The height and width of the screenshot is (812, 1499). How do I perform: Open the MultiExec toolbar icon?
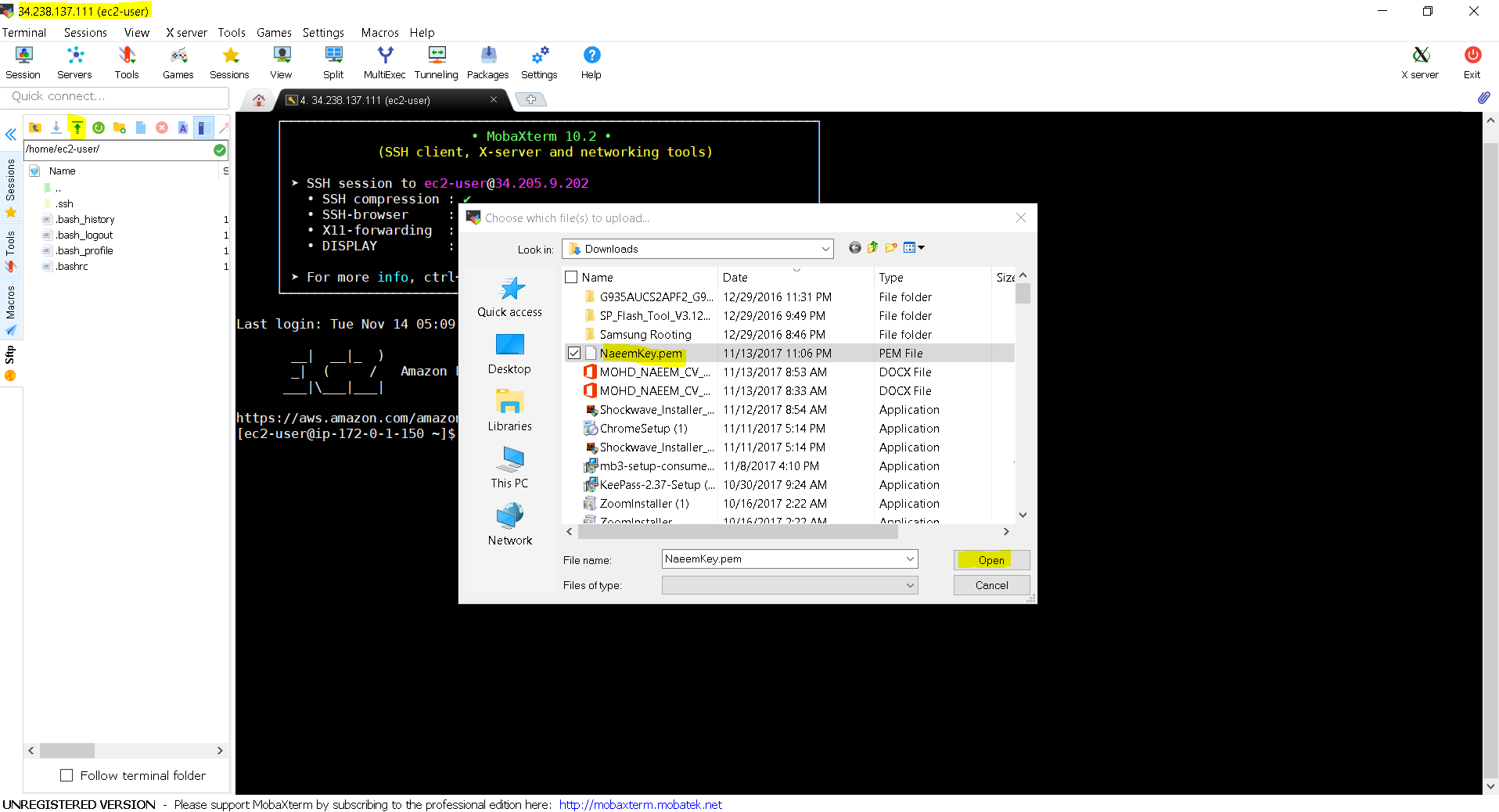click(x=384, y=63)
